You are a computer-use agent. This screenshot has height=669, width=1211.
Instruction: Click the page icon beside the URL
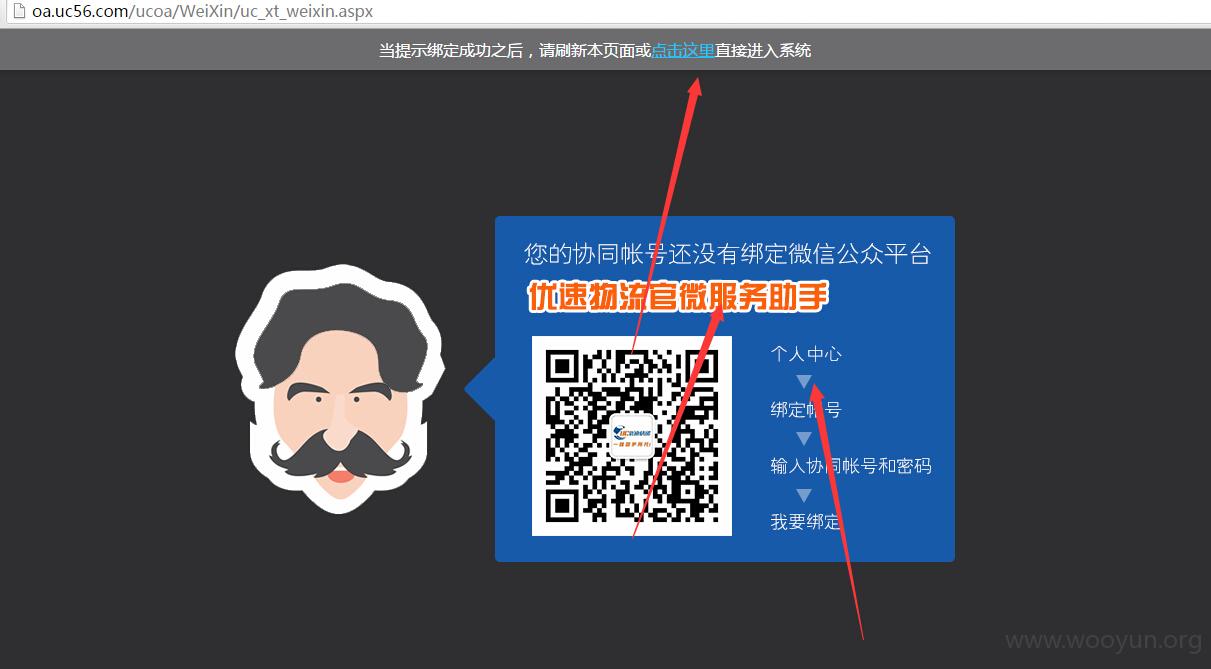(x=17, y=11)
